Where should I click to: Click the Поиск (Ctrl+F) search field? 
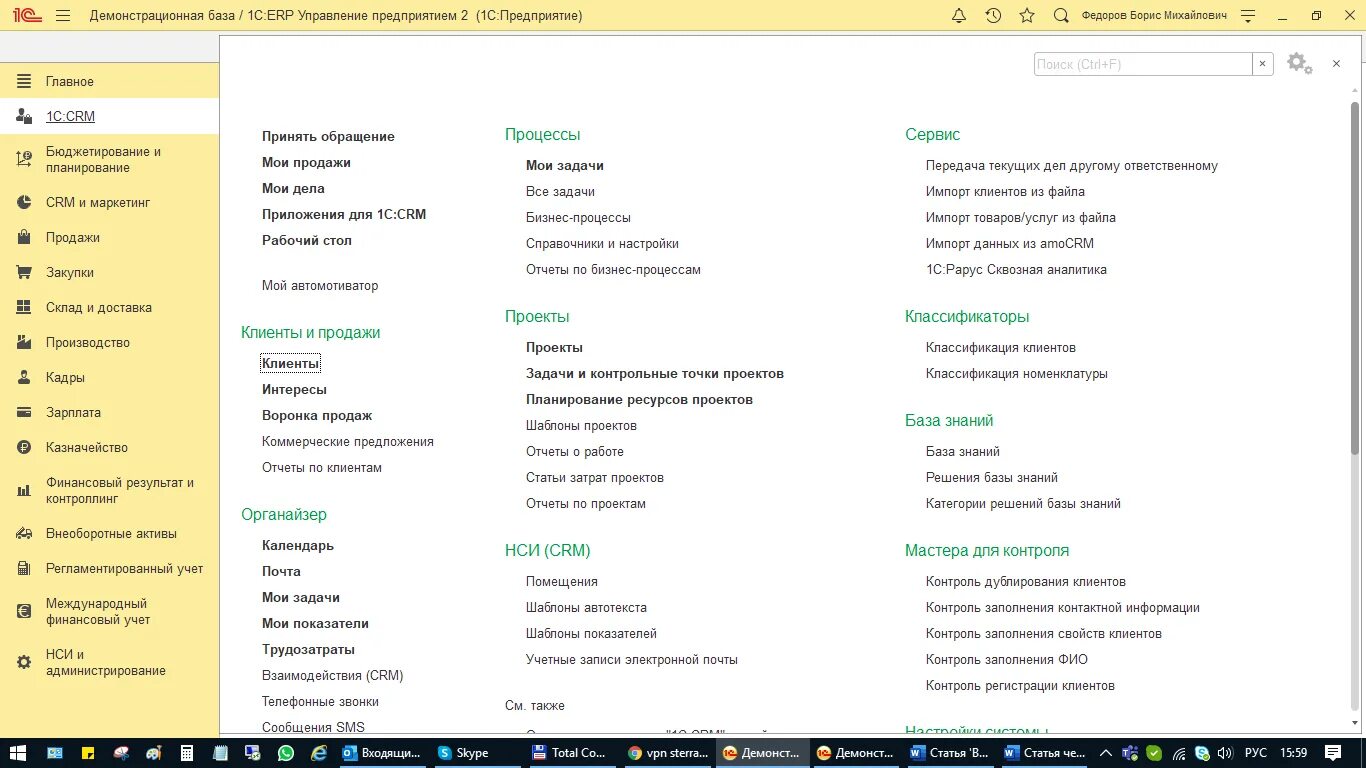(x=1143, y=64)
